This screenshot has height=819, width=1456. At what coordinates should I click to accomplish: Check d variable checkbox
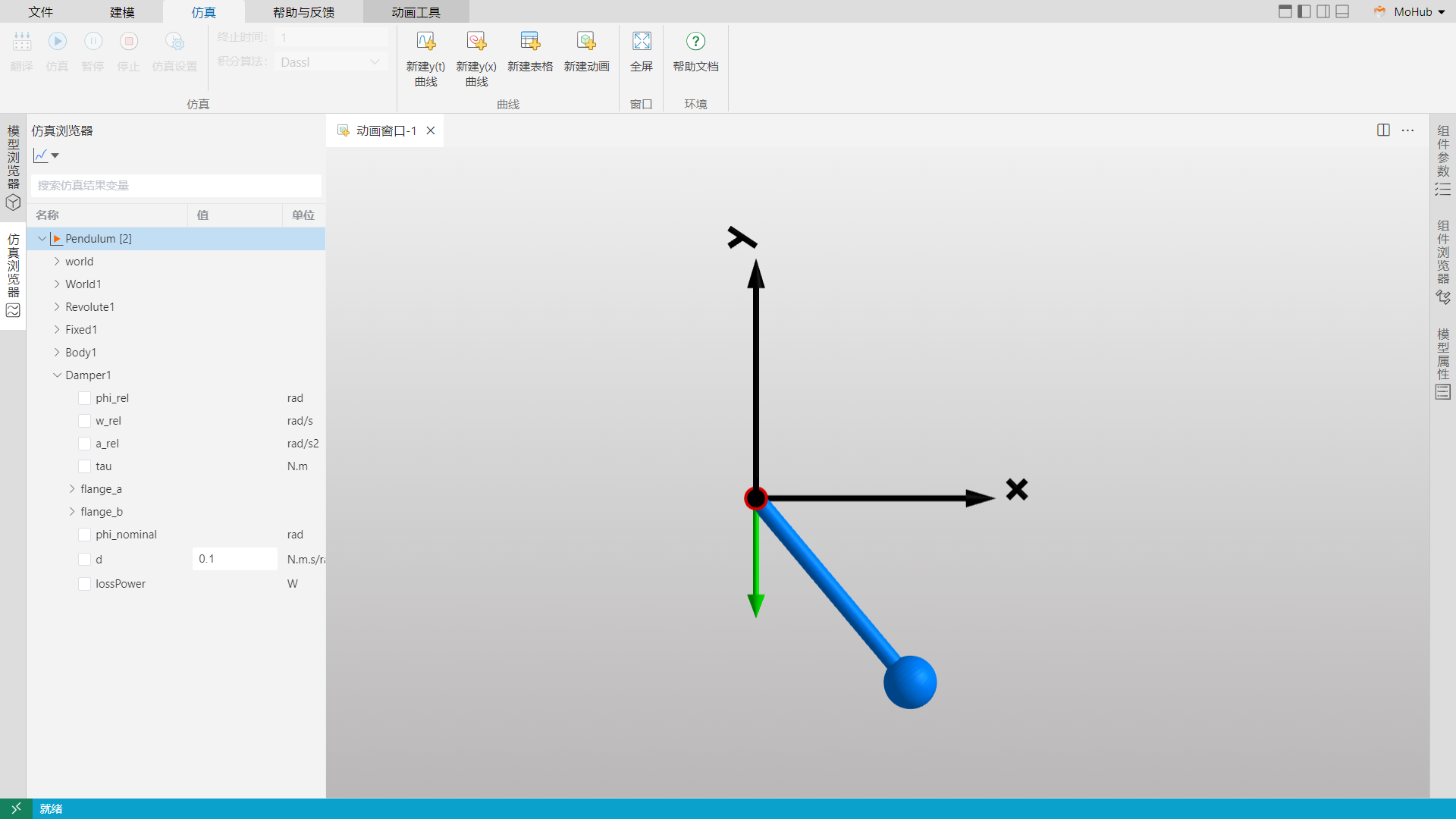(x=84, y=560)
